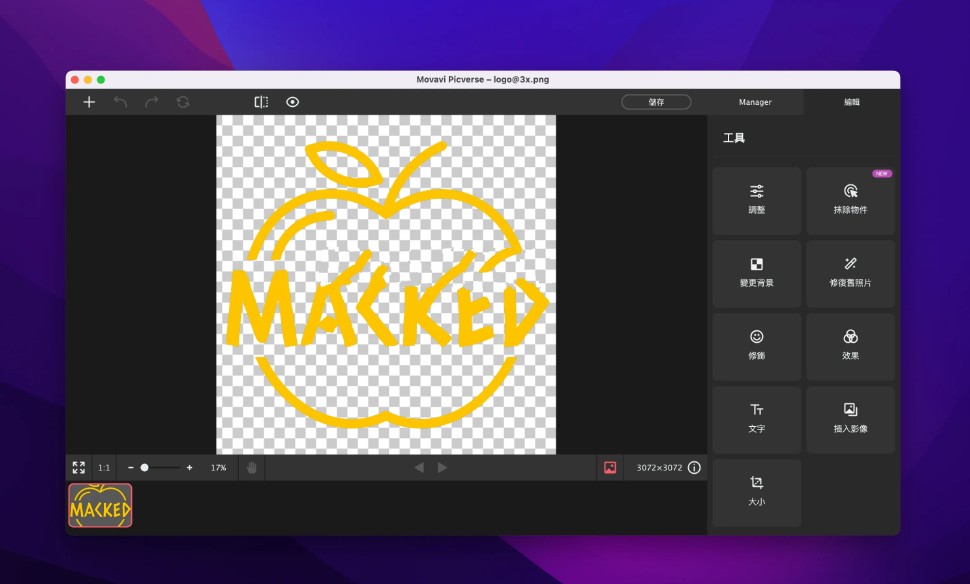Undo the last action
The image size is (970, 584).
tap(120, 102)
